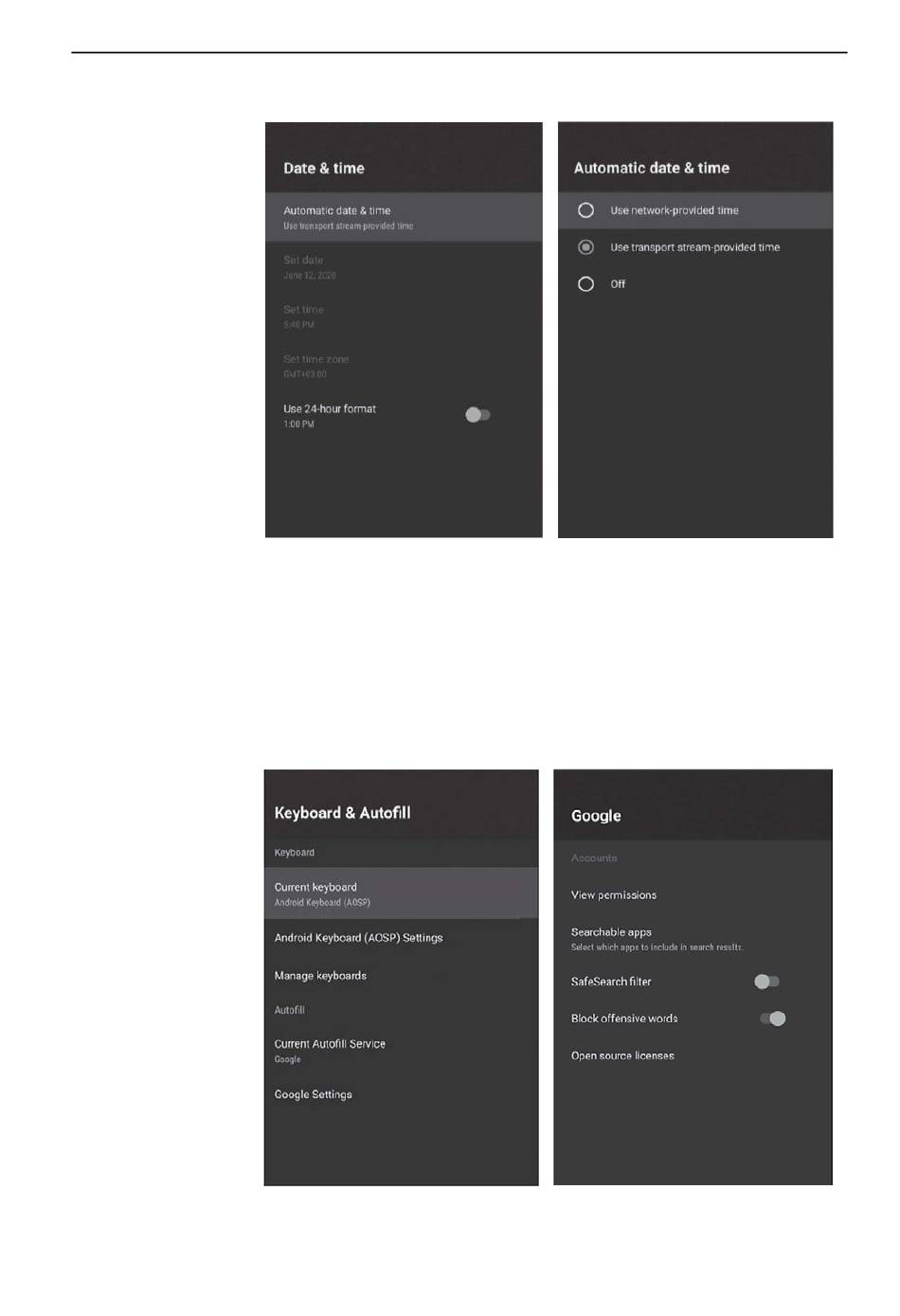
Task: Choose the Off radio option
Action: pos(585,284)
